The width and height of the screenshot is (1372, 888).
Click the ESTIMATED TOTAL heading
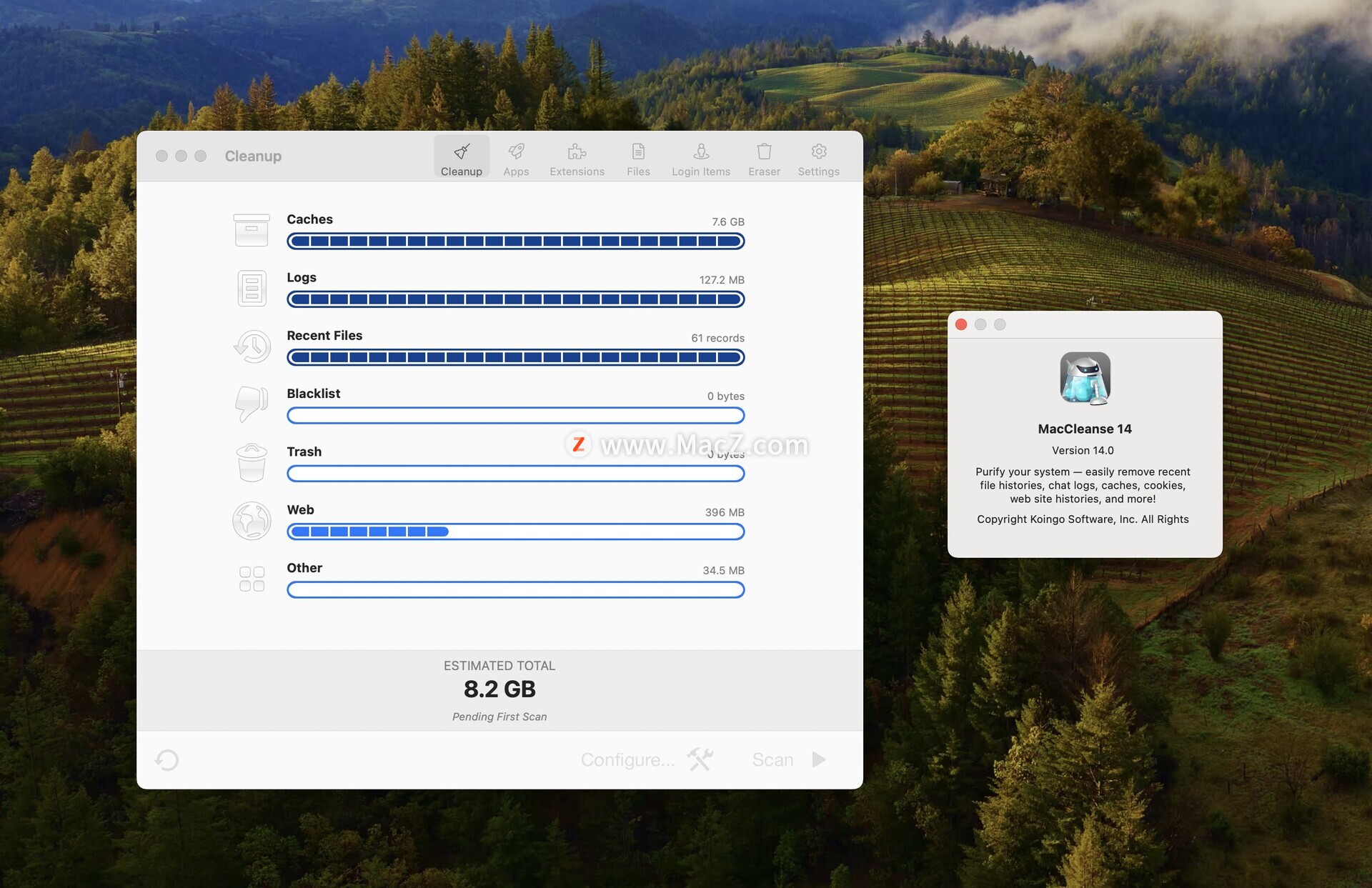click(499, 666)
